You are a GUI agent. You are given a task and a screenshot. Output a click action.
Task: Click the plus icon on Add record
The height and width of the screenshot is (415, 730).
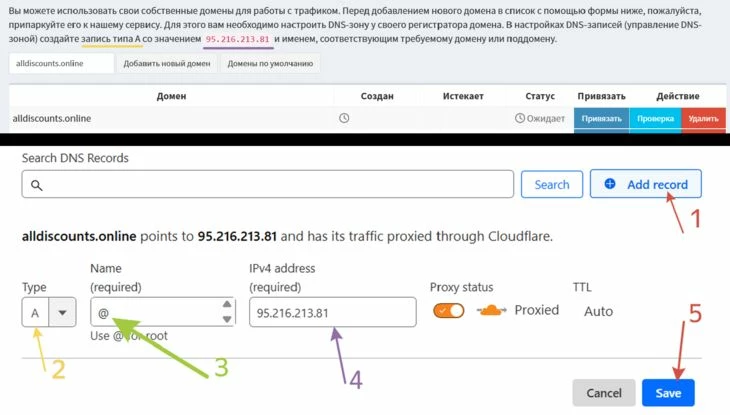click(609, 184)
